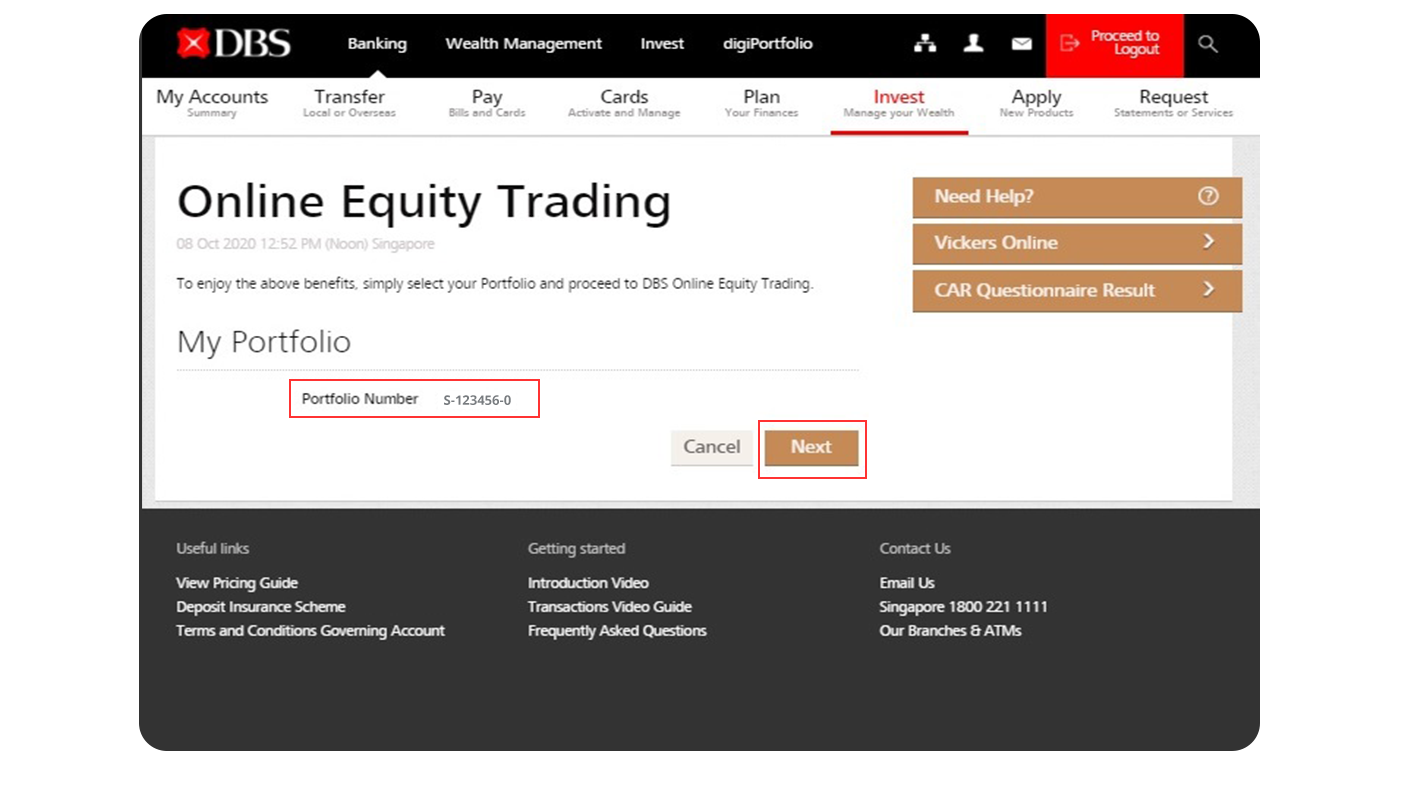Click the Portfolio Number label
This screenshot has height=810, width=1406.
[x=360, y=398]
